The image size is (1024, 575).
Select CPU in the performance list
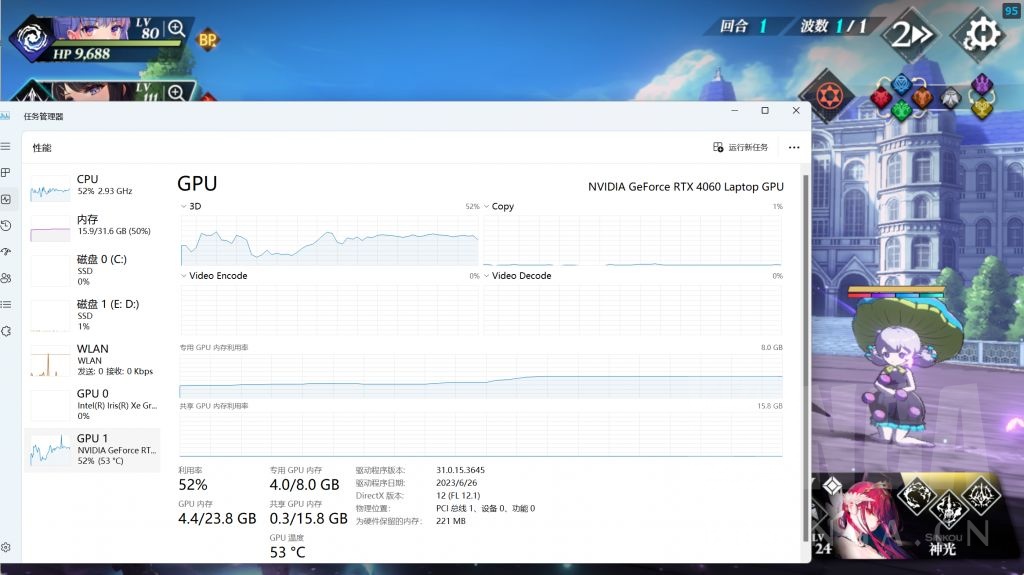point(92,185)
